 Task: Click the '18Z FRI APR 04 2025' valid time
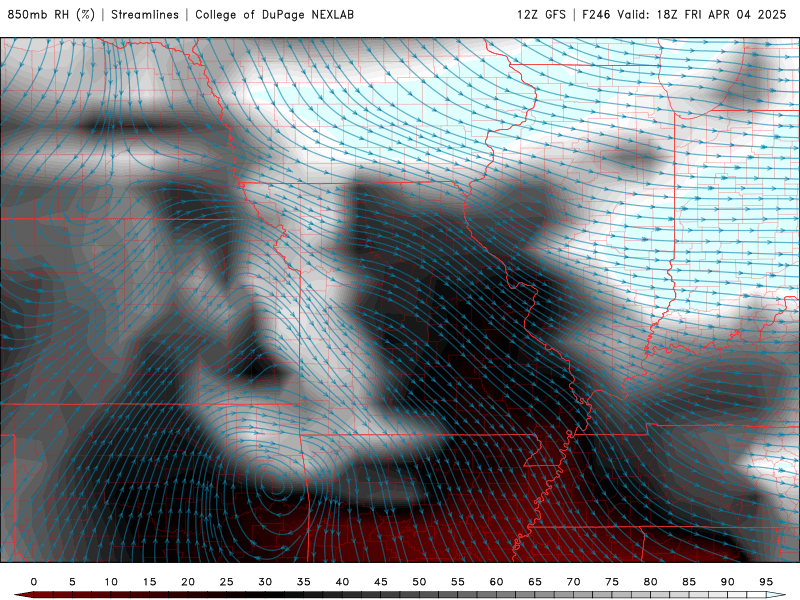[x=721, y=14]
